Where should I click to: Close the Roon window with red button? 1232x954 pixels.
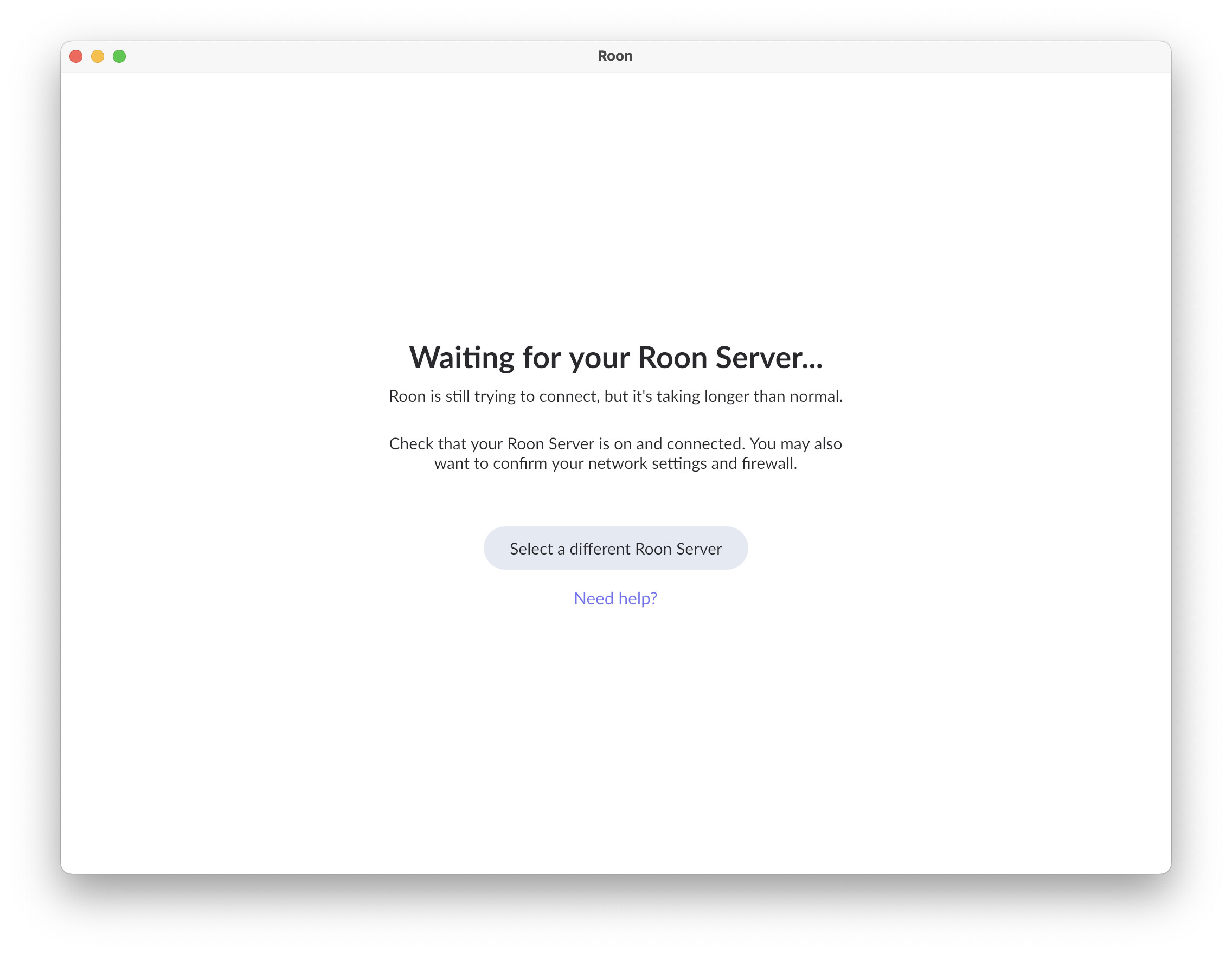76,56
